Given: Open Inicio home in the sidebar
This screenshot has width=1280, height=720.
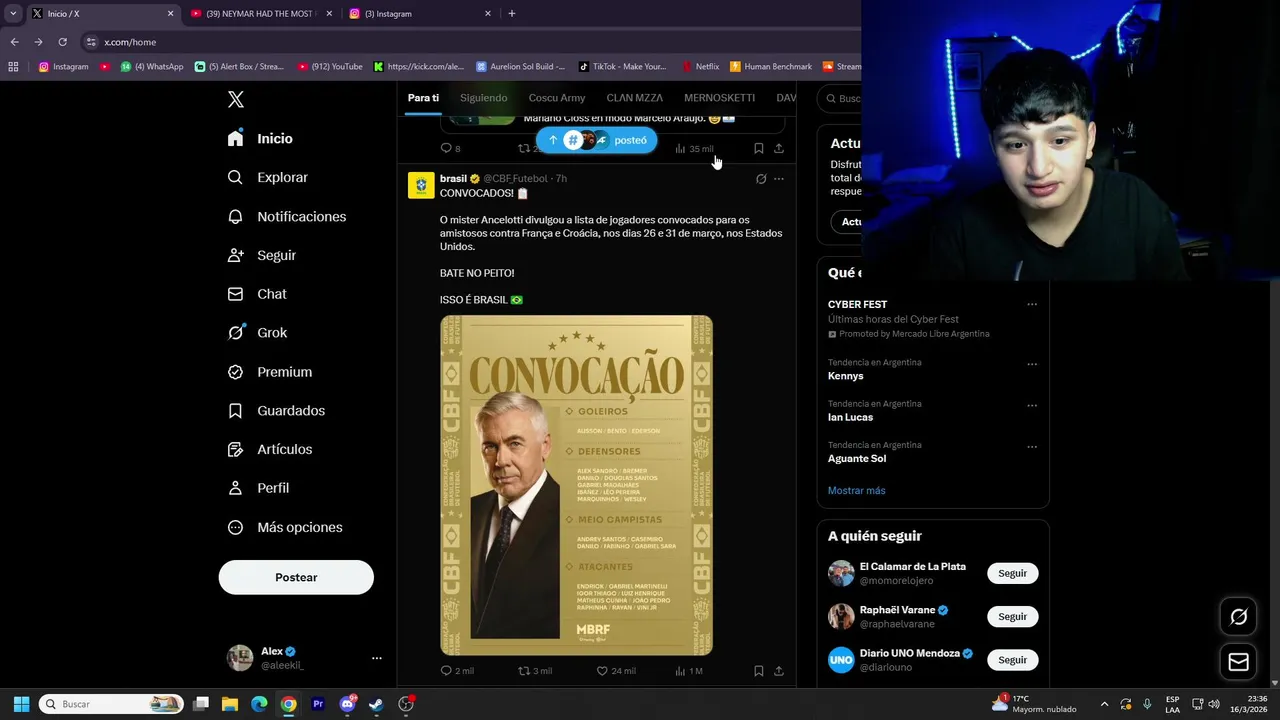Looking at the screenshot, I should [261, 139].
